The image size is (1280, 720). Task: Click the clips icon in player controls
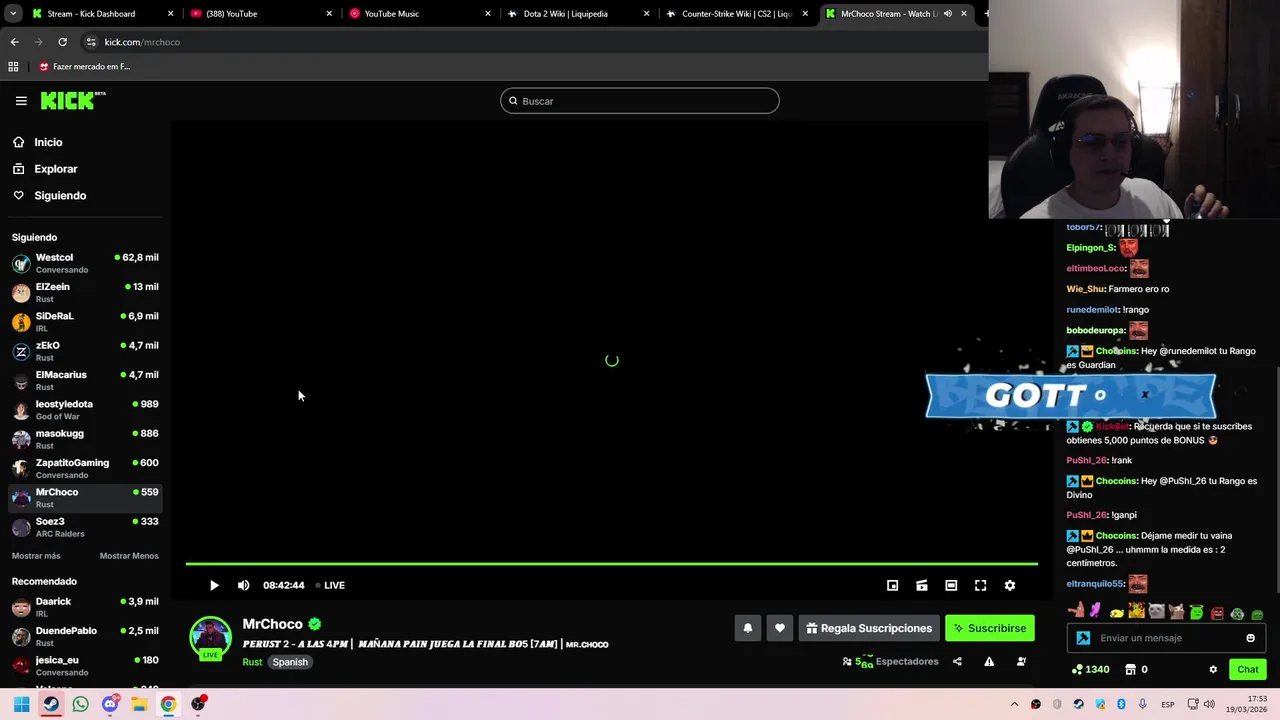[x=922, y=586]
